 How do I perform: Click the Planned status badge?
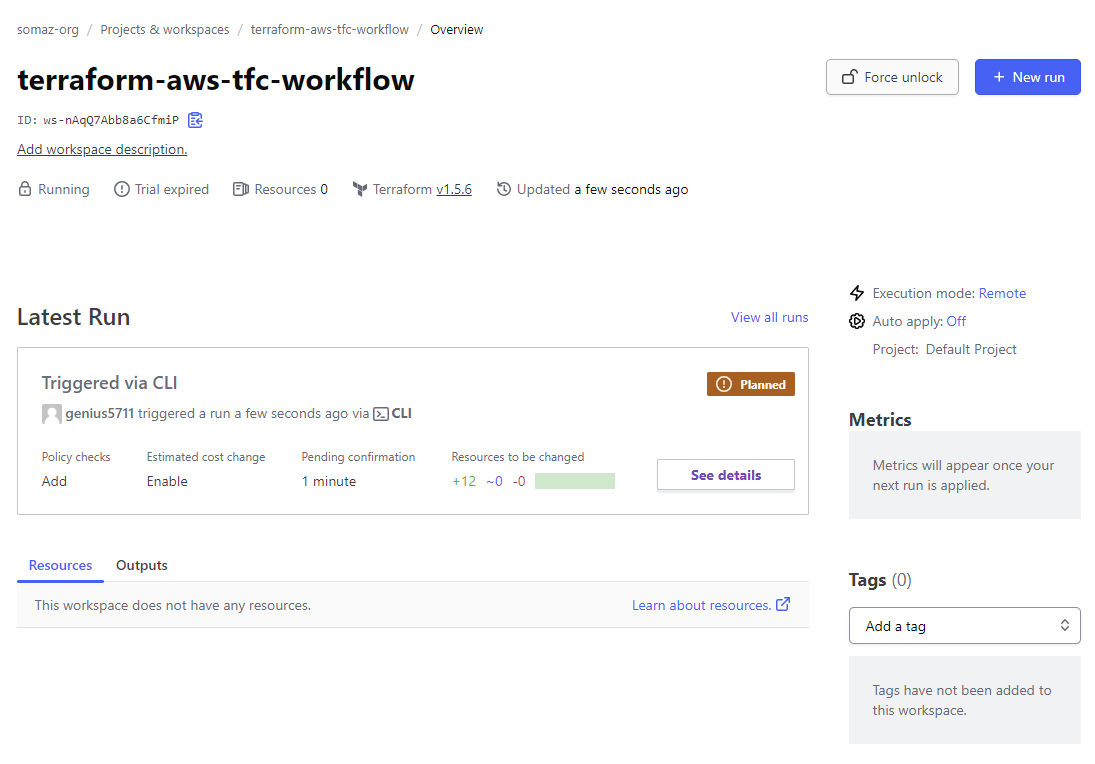(751, 384)
